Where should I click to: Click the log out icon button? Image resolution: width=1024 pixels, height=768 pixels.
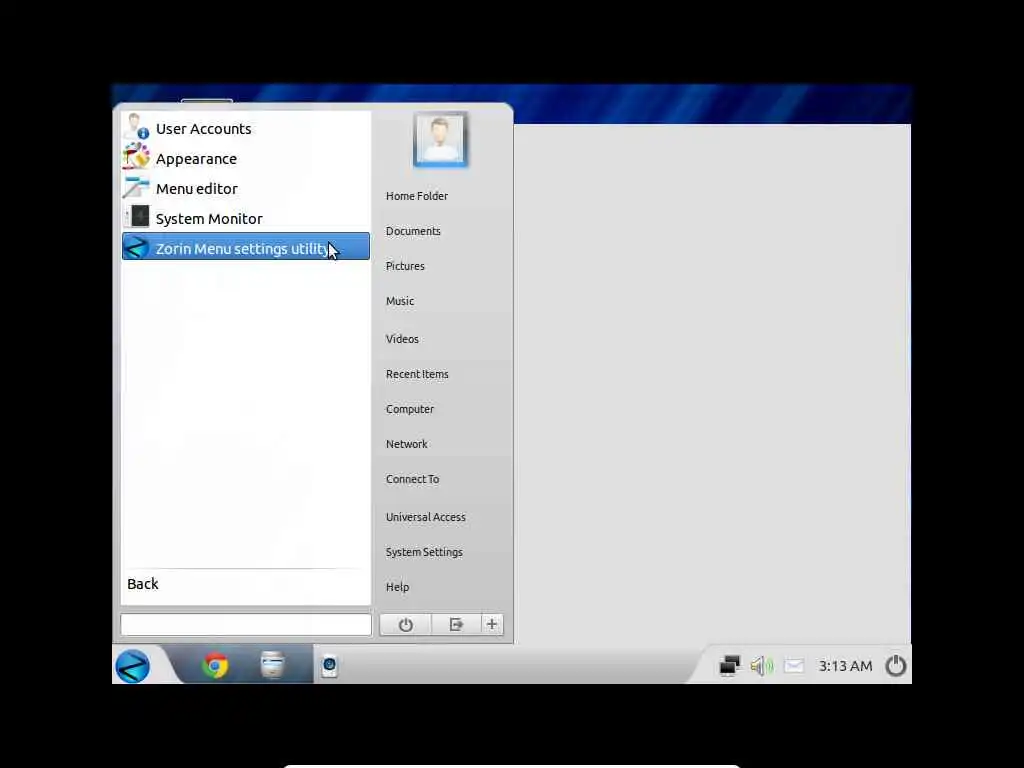pyautogui.click(x=456, y=625)
